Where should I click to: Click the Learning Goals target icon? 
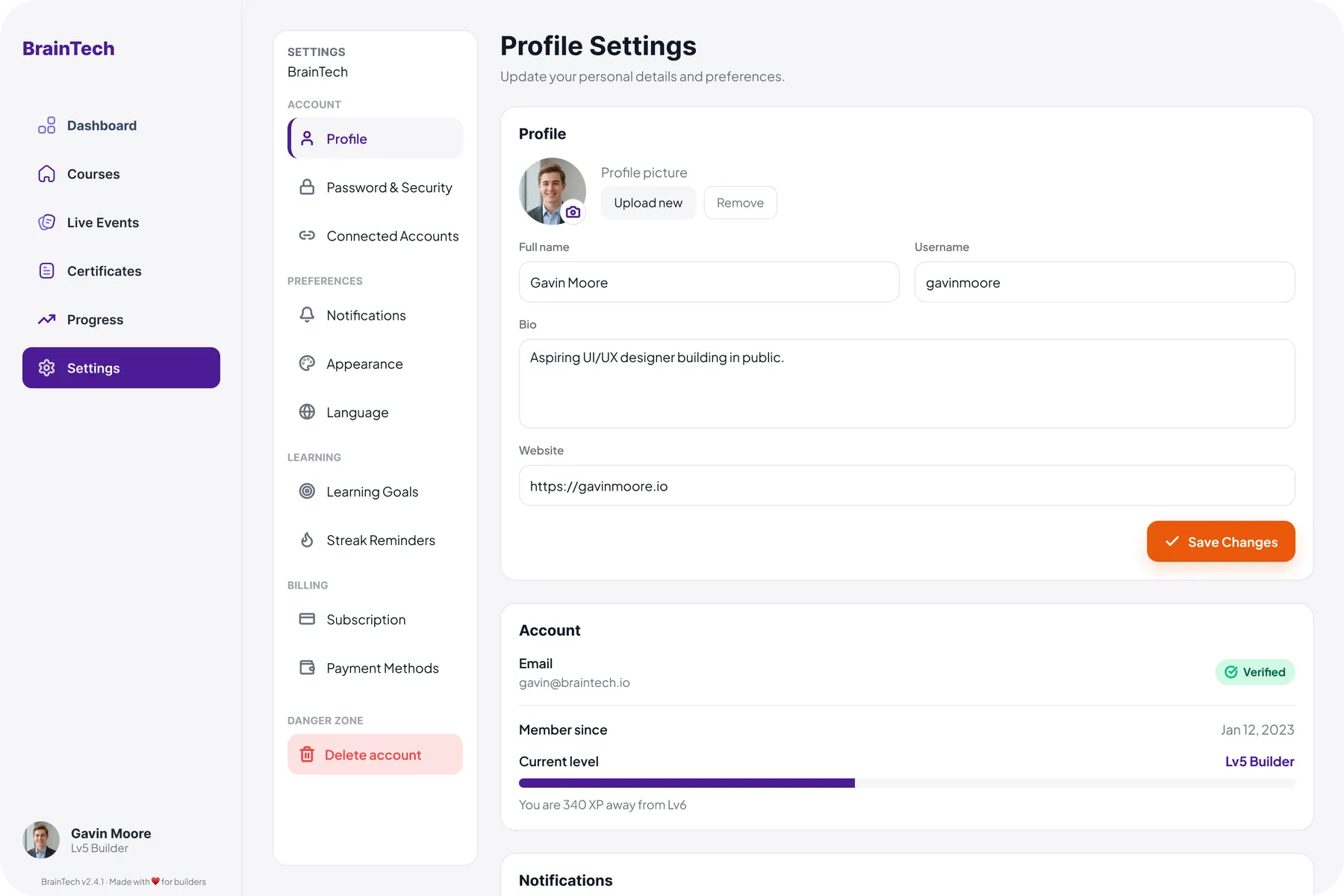tap(307, 491)
